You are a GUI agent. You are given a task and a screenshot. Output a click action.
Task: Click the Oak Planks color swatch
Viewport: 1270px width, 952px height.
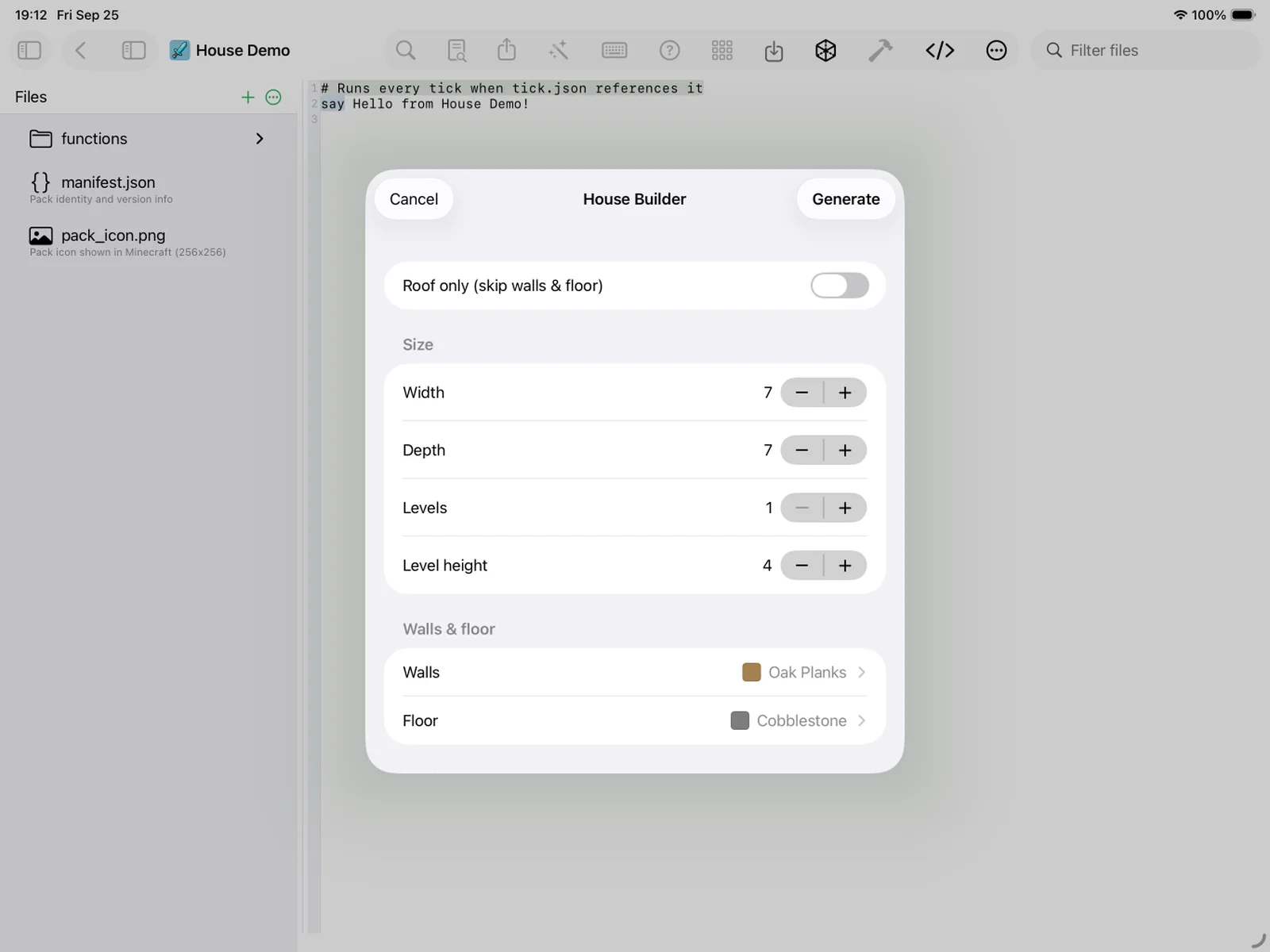coord(751,673)
